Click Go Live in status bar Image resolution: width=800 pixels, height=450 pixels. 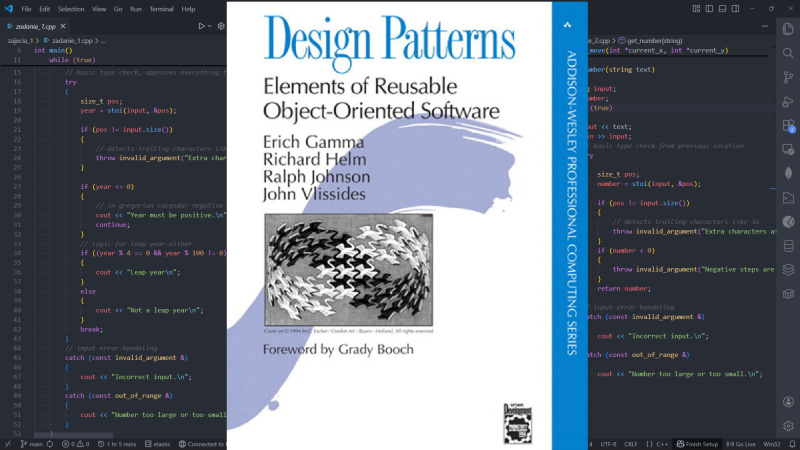tap(740, 444)
